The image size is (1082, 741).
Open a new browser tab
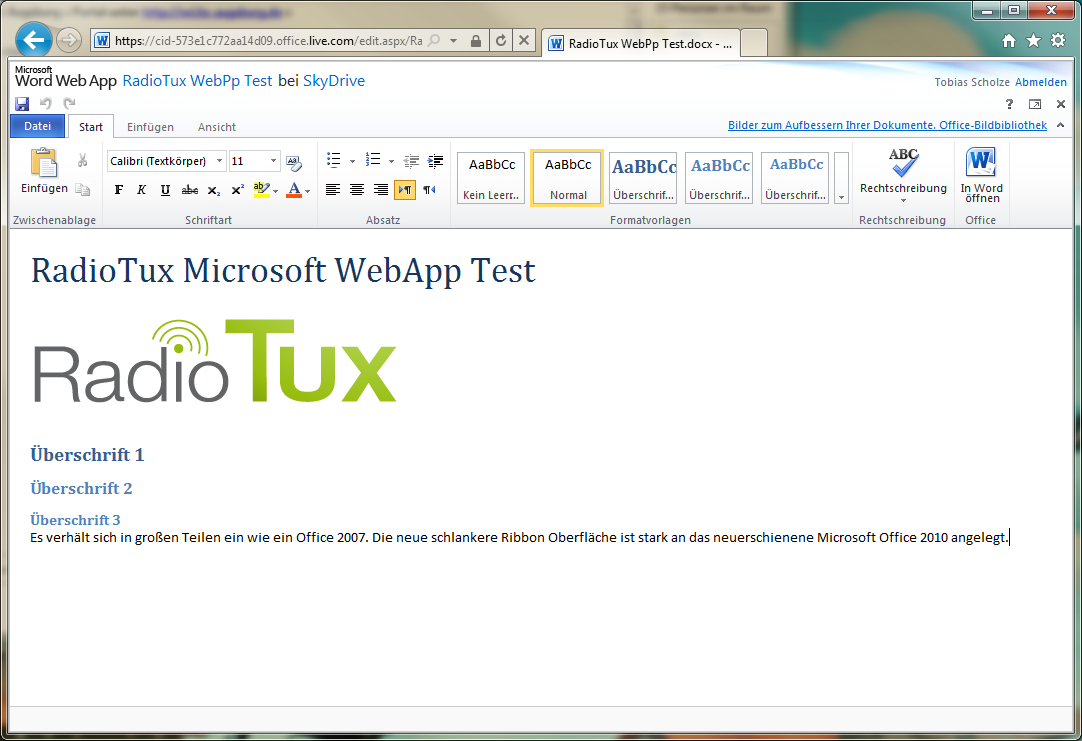pos(754,43)
